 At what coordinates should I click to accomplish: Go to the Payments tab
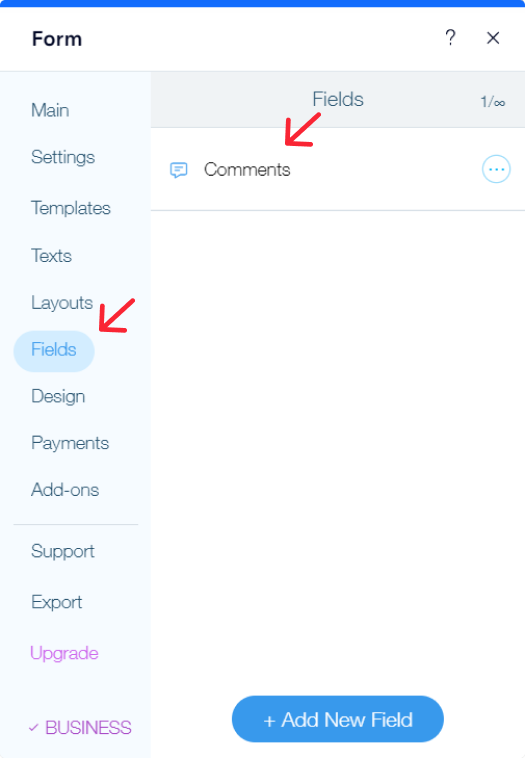70,443
